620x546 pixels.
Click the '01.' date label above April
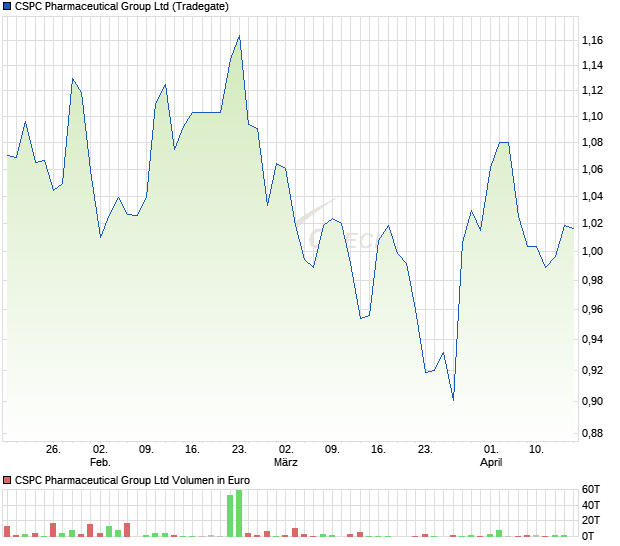coord(491,450)
